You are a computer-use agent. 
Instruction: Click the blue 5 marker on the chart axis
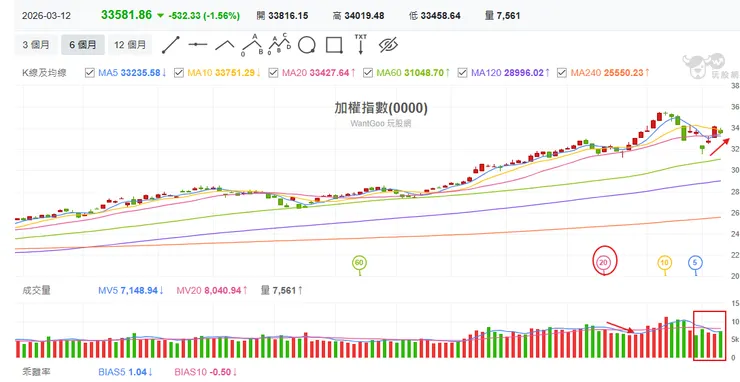(695, 263)
